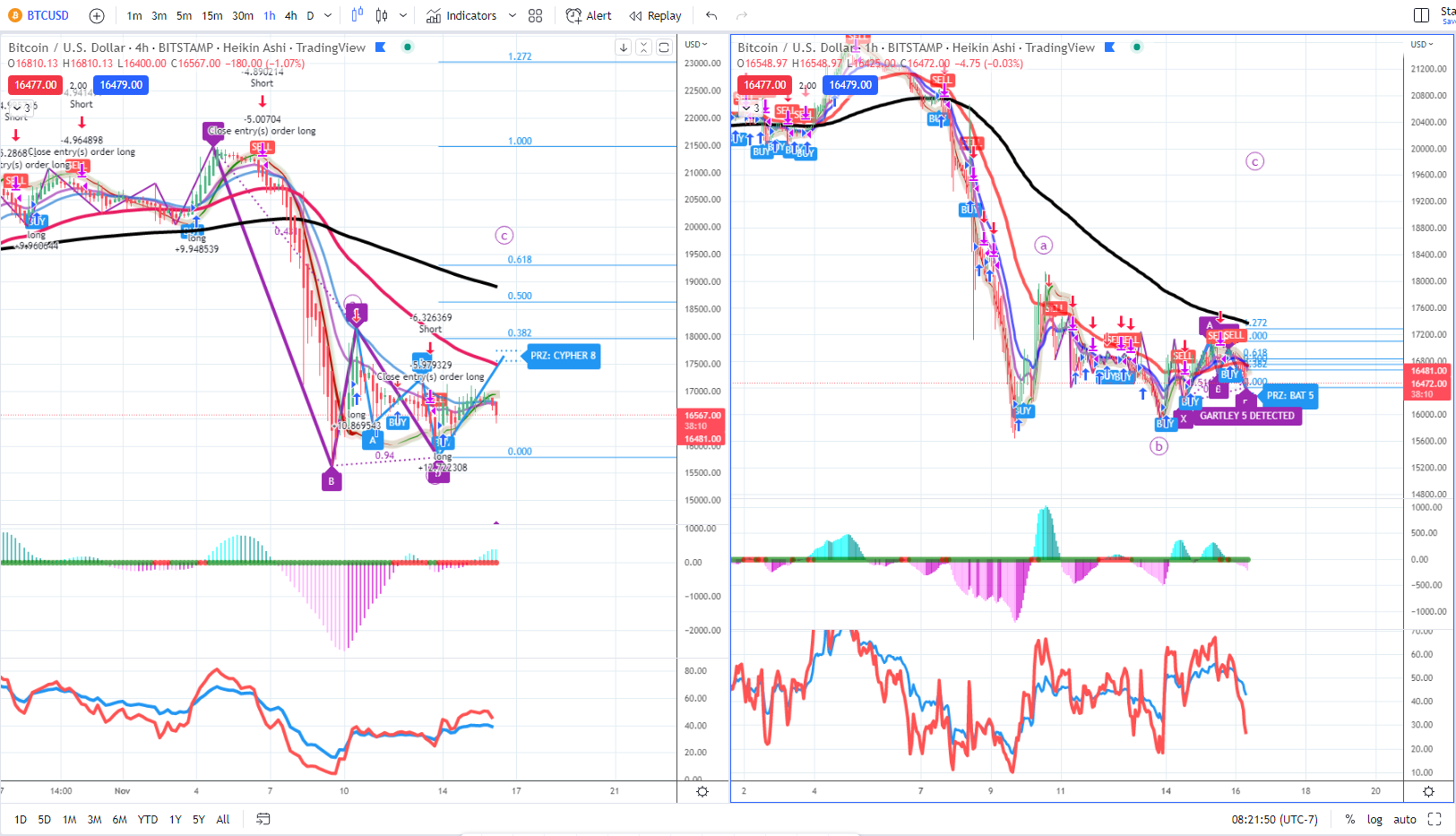Image resolution: width=1456 pixels, height=836 pixels.
Task: Set date range to 1Y
Action: click(176, 819)
